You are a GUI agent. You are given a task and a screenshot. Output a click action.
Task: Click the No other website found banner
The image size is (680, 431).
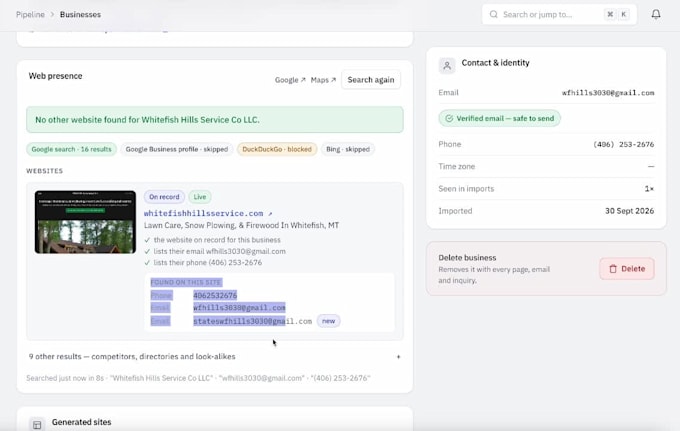tap(215, 120)
